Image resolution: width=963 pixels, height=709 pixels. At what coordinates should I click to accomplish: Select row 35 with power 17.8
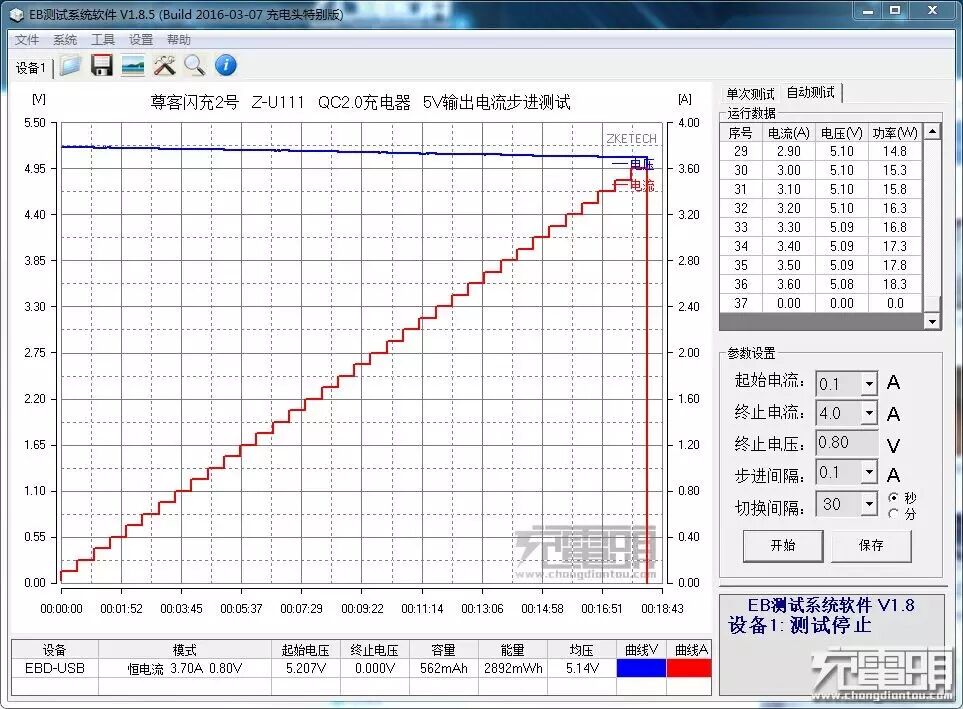point(821,265)
